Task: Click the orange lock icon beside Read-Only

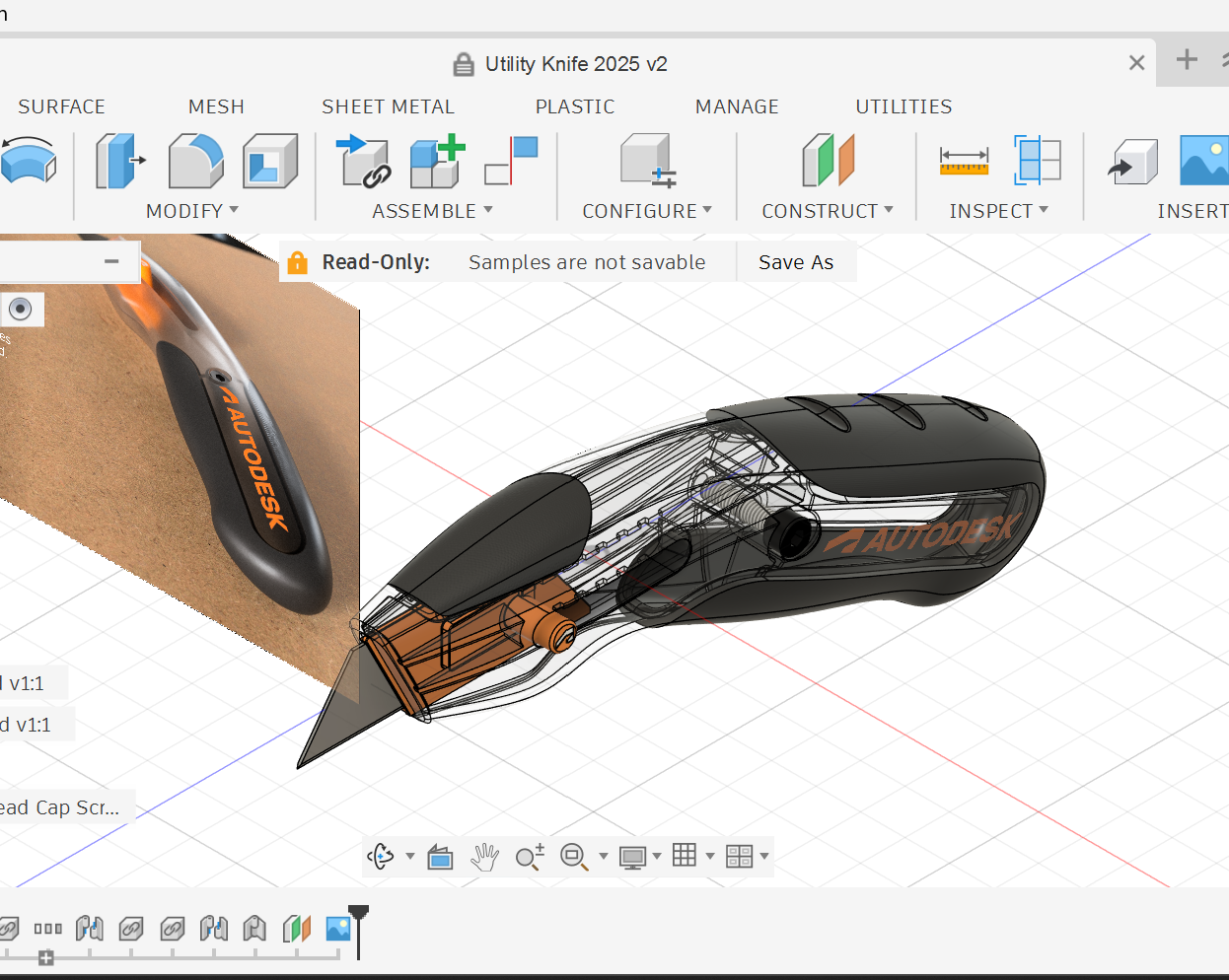Action: point(297,262)
